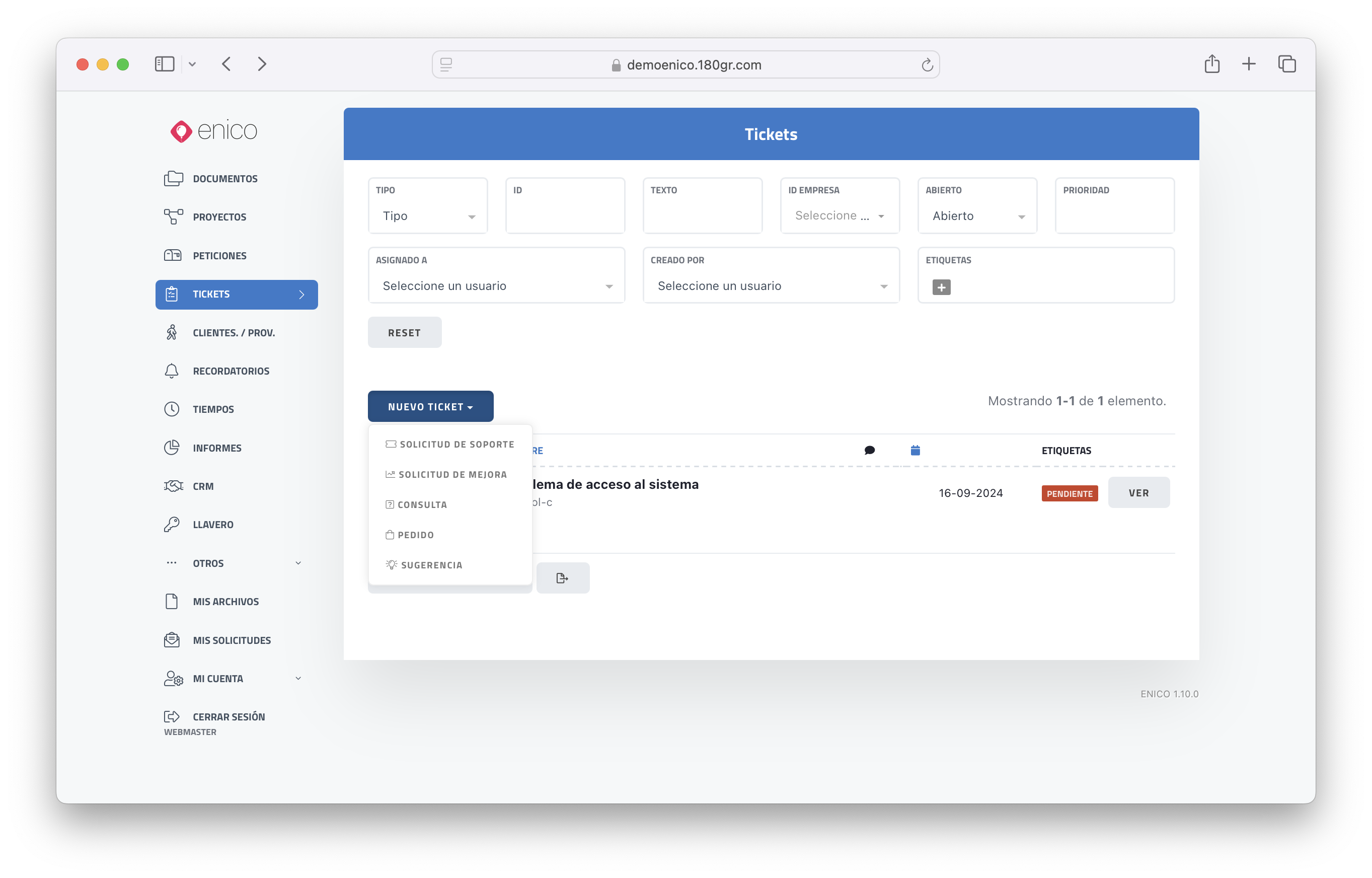Image resolution: width=1372 pixels, height=878 pixels.
Task: Open Llavero from the sidebar
Action: pos(212,525)
